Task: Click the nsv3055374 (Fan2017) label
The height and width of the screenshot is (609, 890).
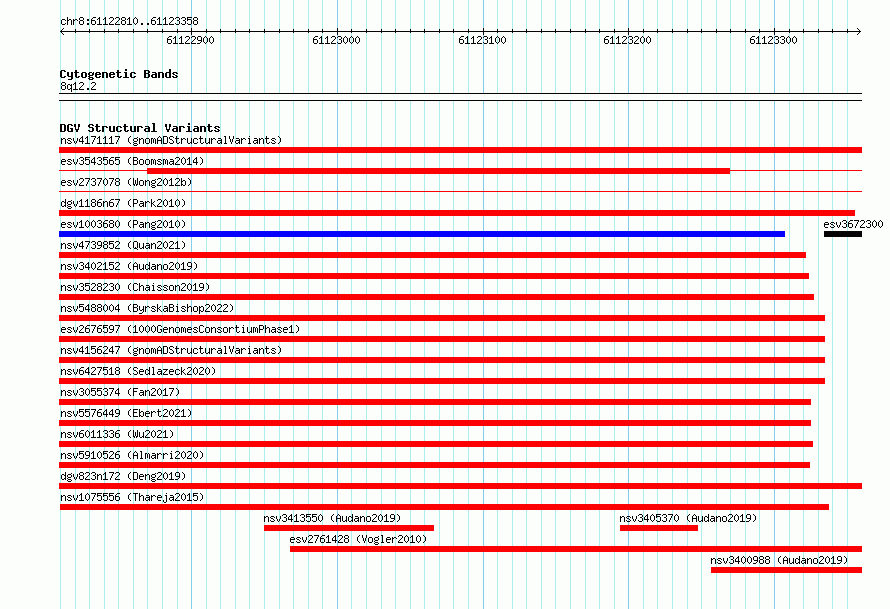Action: (x=120, y=392)
